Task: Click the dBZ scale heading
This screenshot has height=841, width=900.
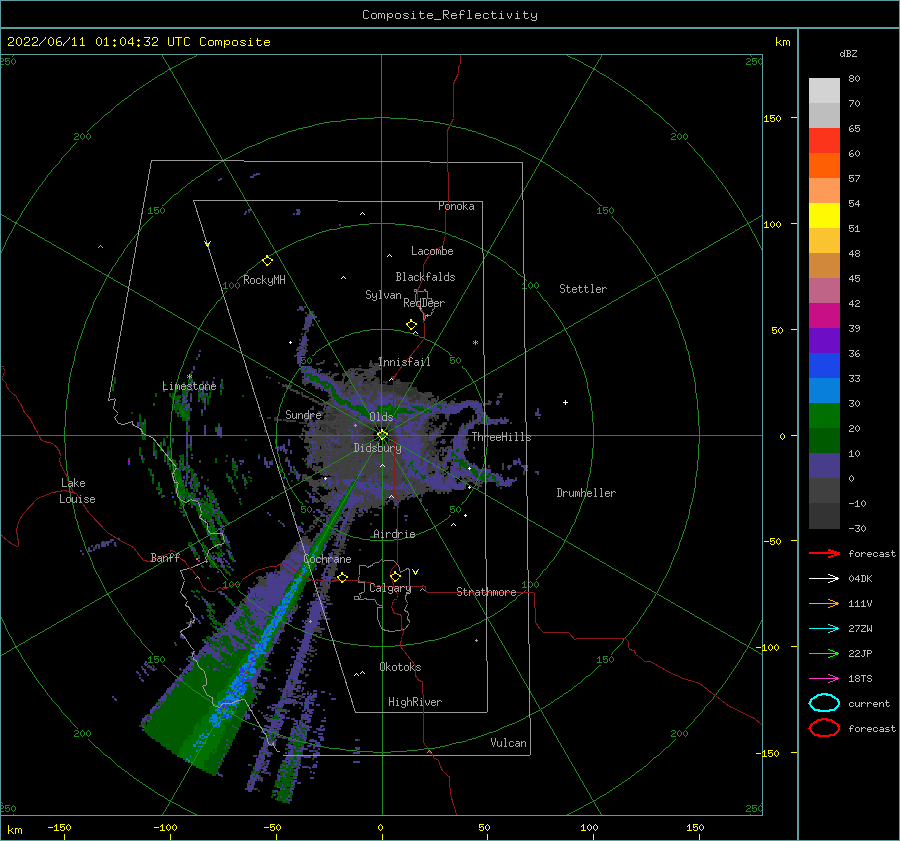Action: [x=848, y=53]
